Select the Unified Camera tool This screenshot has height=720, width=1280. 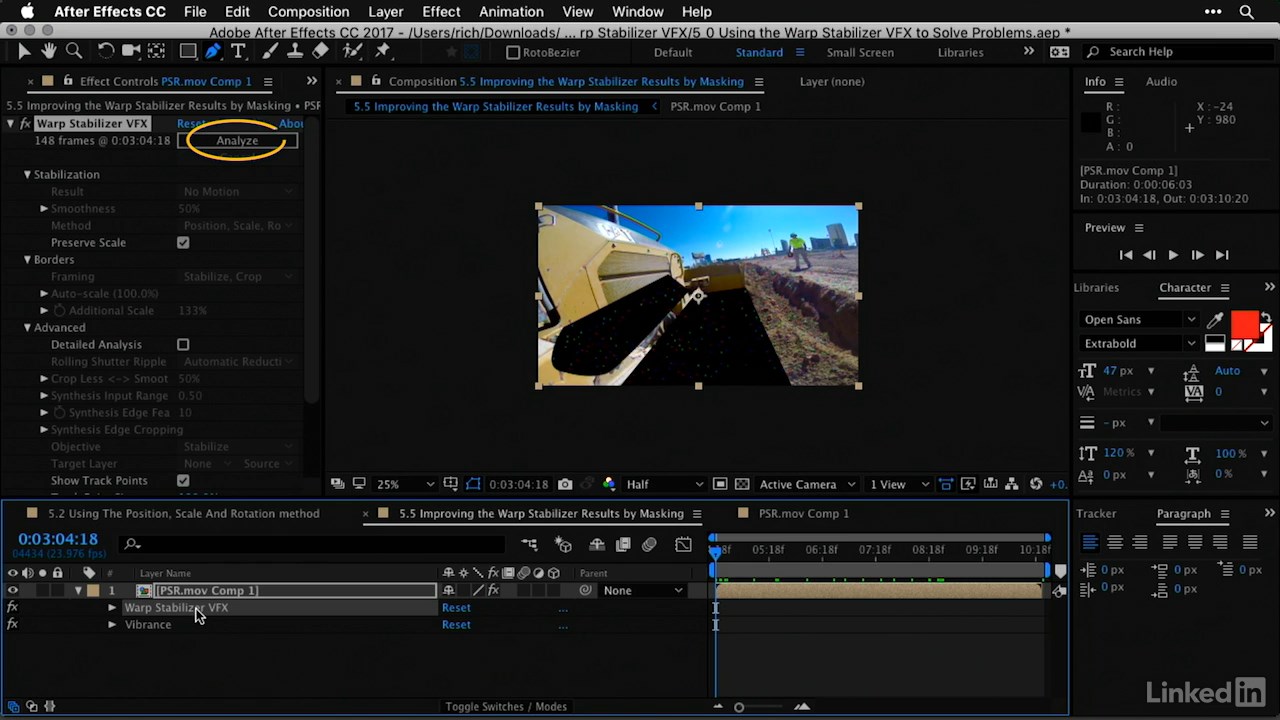pyautogui.click(x=131, y=51)
